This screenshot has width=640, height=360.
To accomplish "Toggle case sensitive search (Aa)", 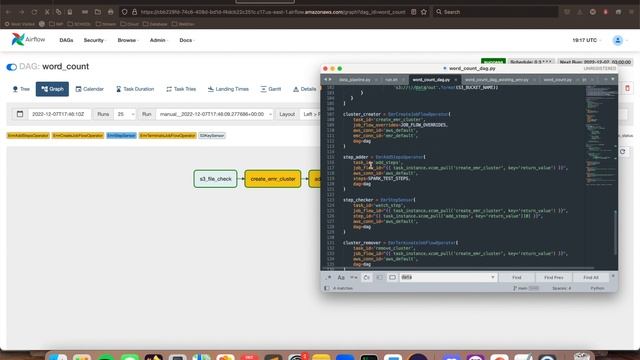I will click(x=341, y=278).
